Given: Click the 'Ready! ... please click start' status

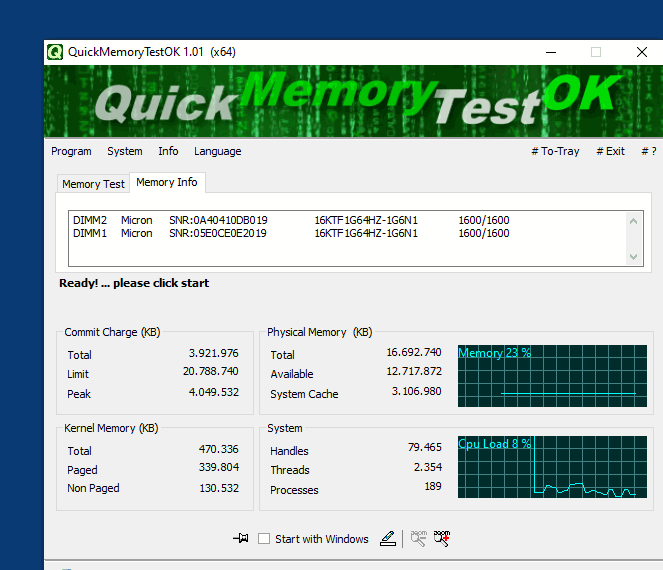Looking at the screenshot, I should pyautogui.click(x=134, y=283).
